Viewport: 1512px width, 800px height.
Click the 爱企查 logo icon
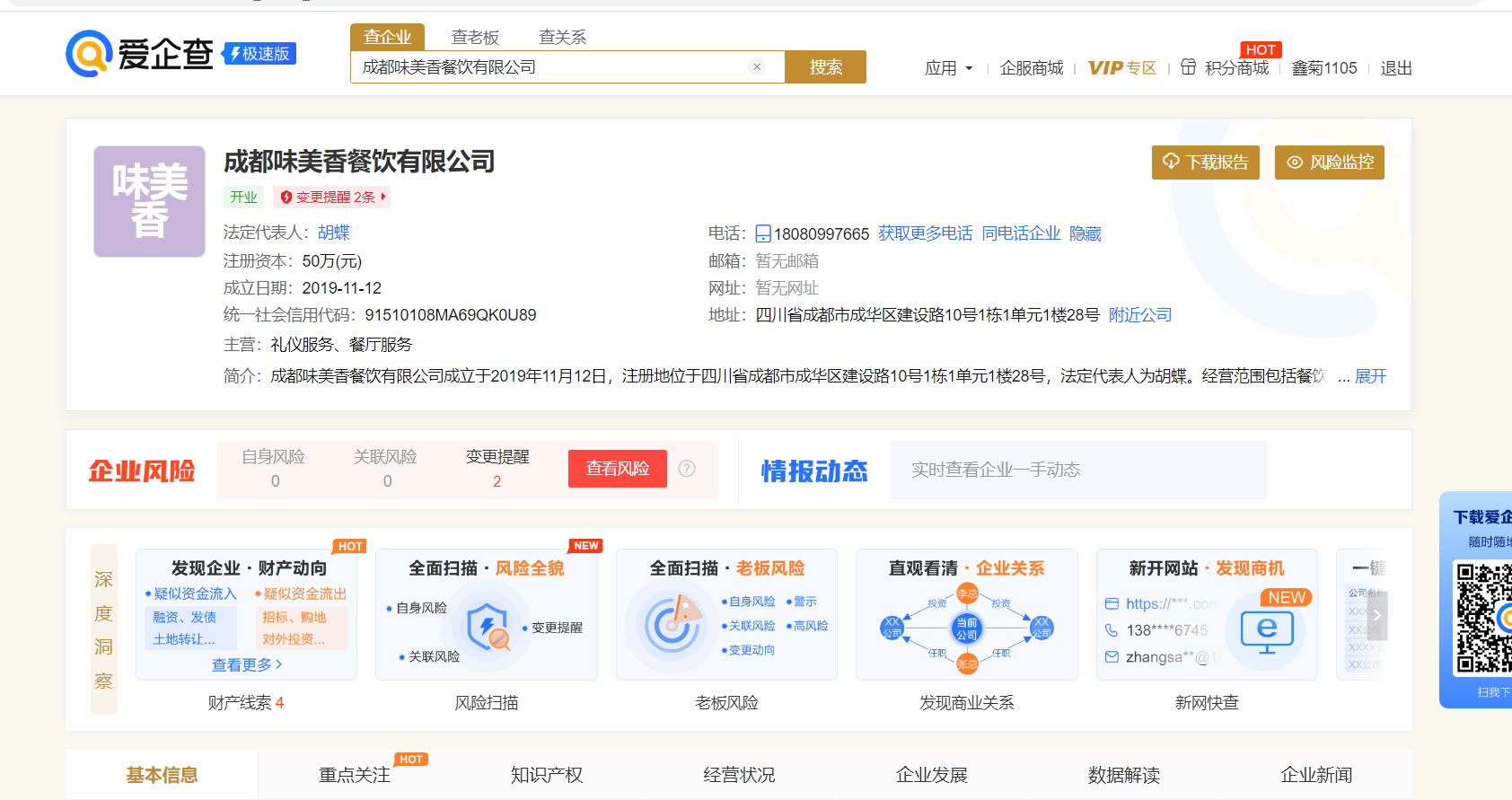click(89, 54)
